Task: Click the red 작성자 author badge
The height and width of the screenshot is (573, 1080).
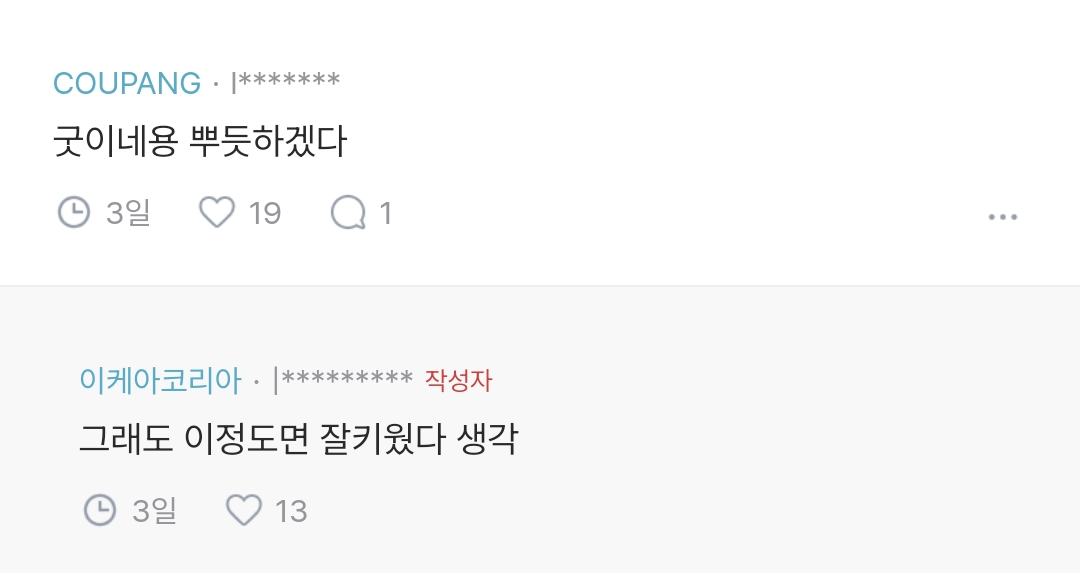Action: 458,380
